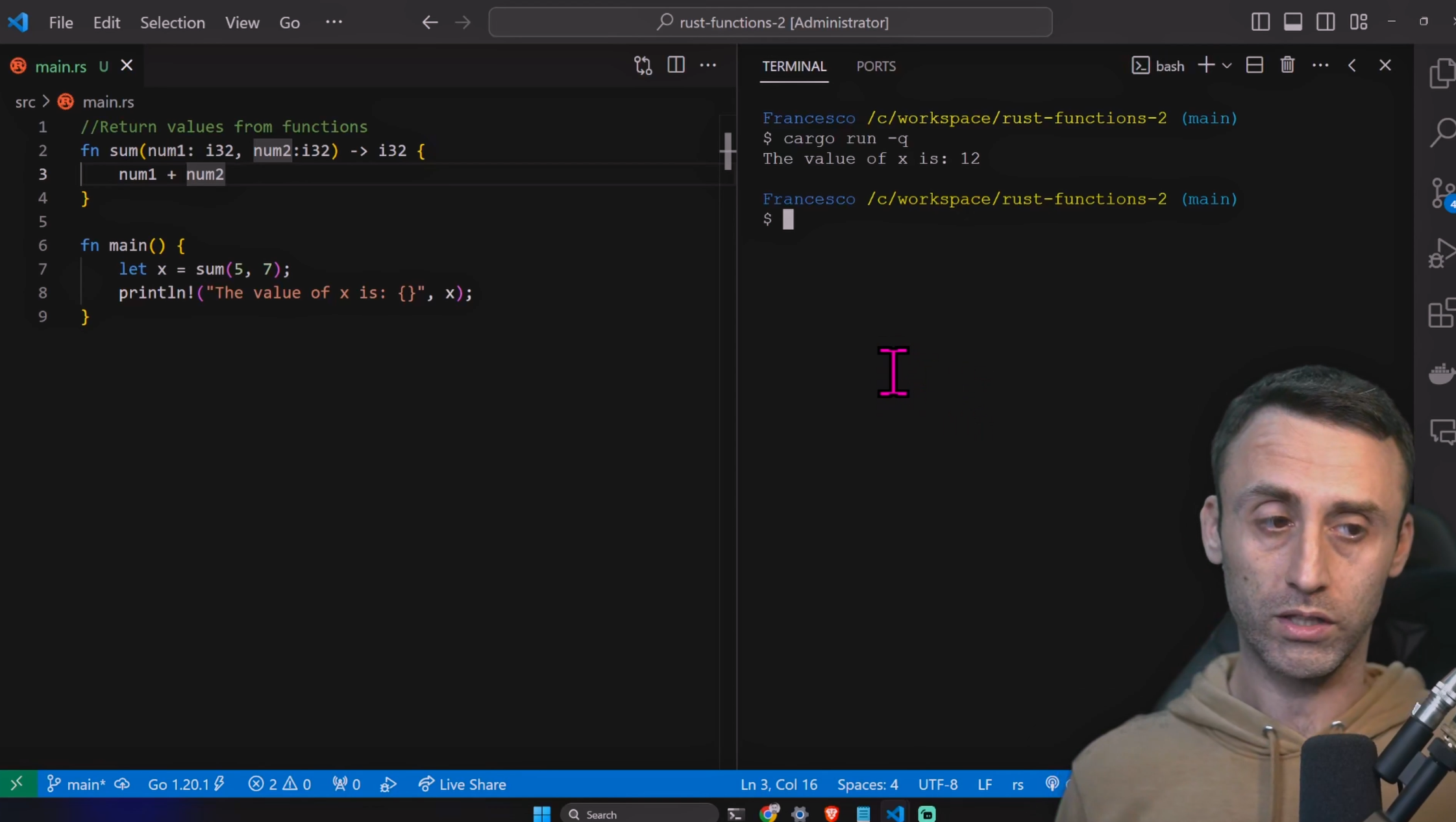The image size is (1456, 822).
Task: Change line ending from LF
Action: coord(984,784)
